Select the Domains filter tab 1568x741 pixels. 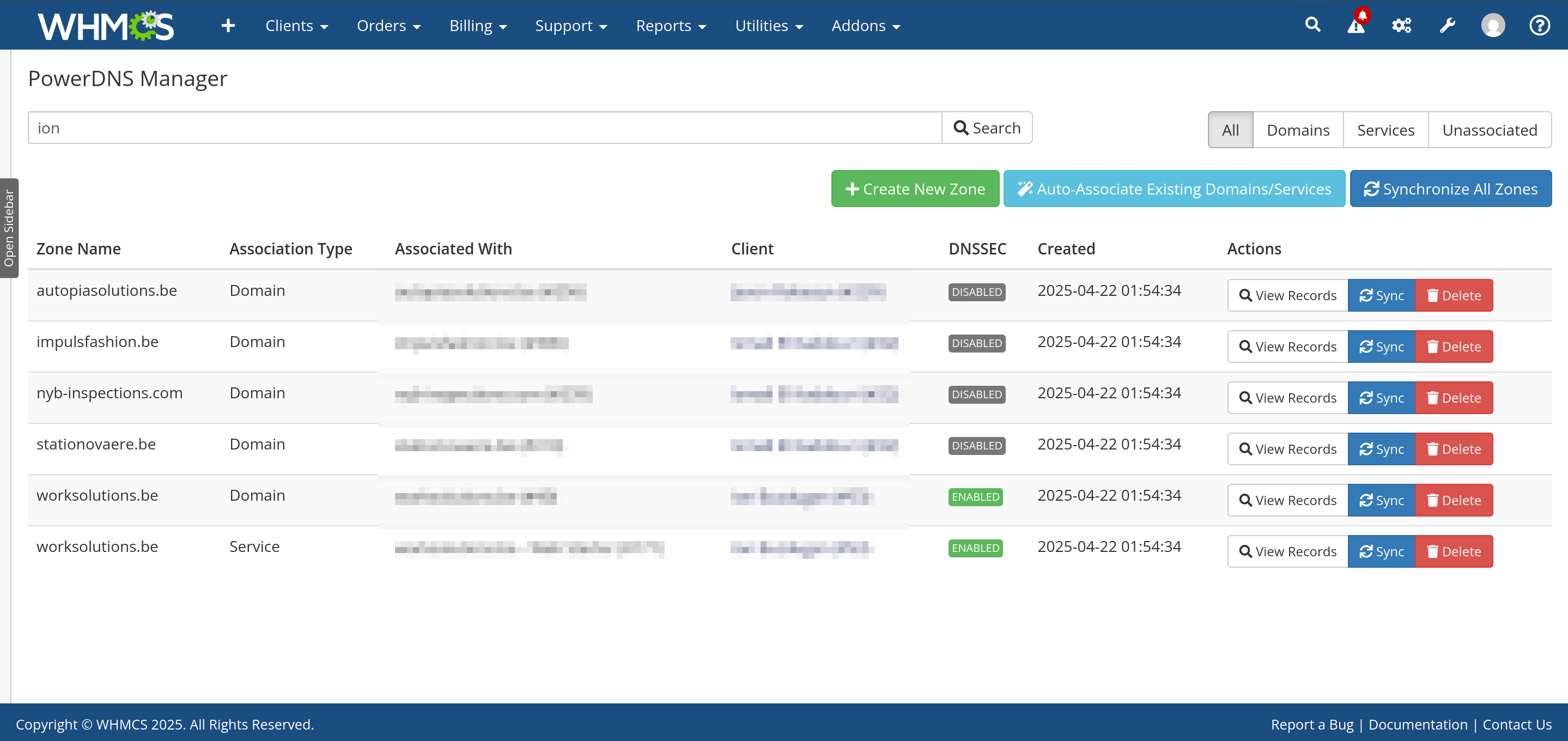1298,130
